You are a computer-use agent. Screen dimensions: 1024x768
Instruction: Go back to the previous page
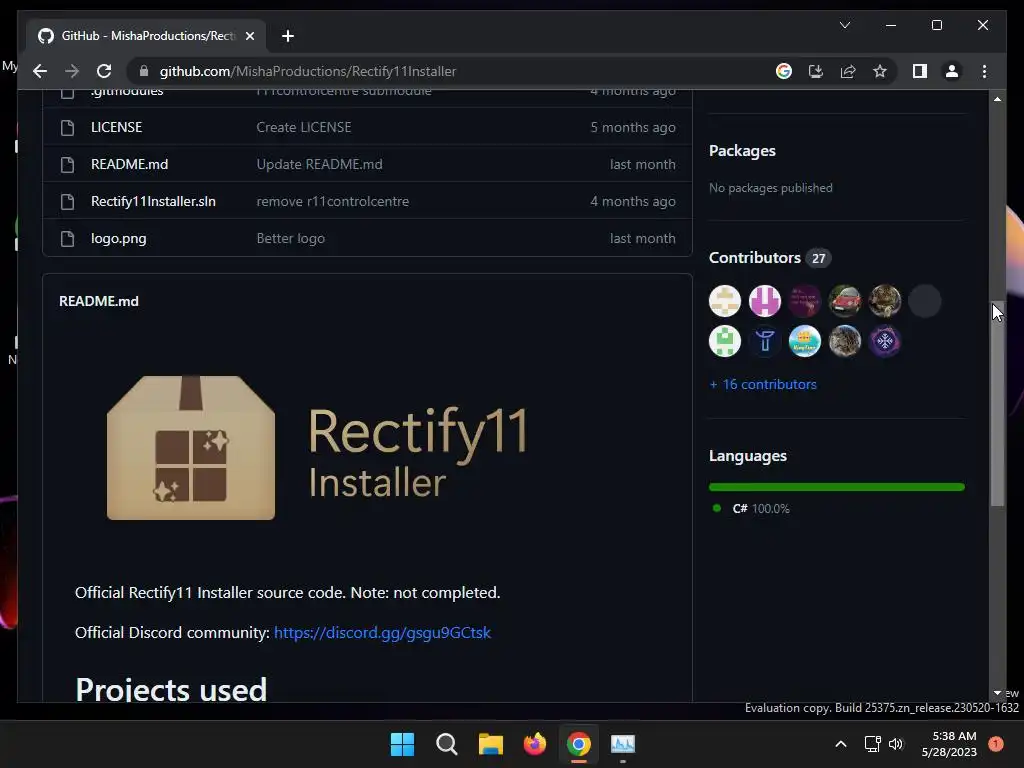[40, 71]
